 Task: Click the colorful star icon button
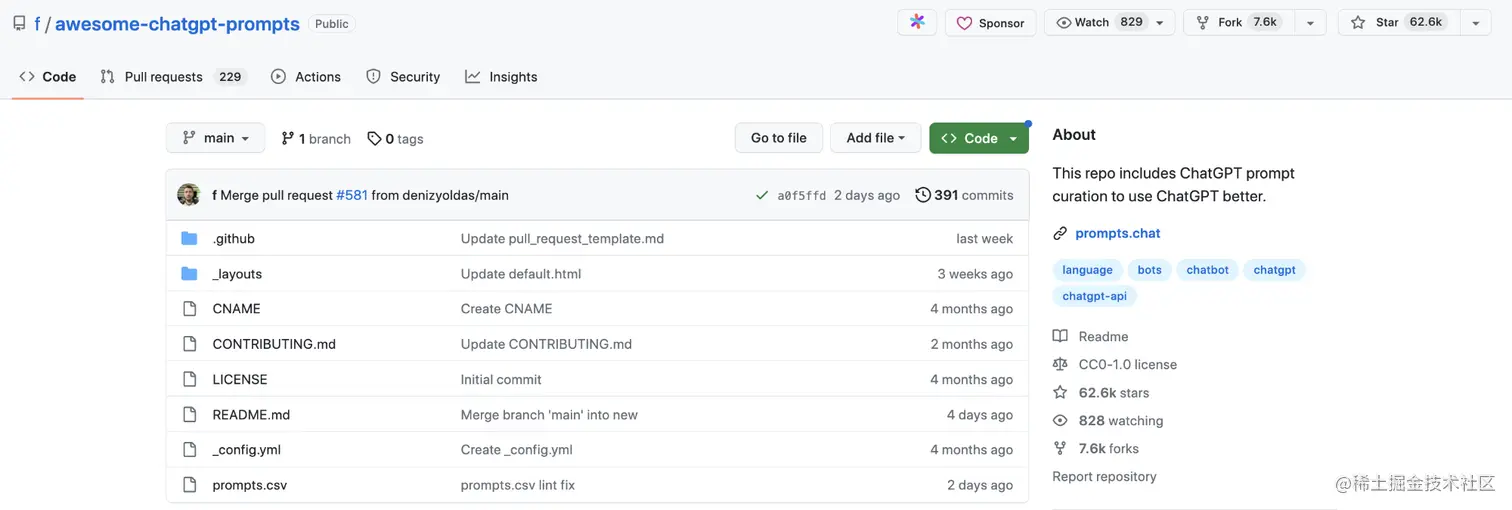(x=917, y=22)
